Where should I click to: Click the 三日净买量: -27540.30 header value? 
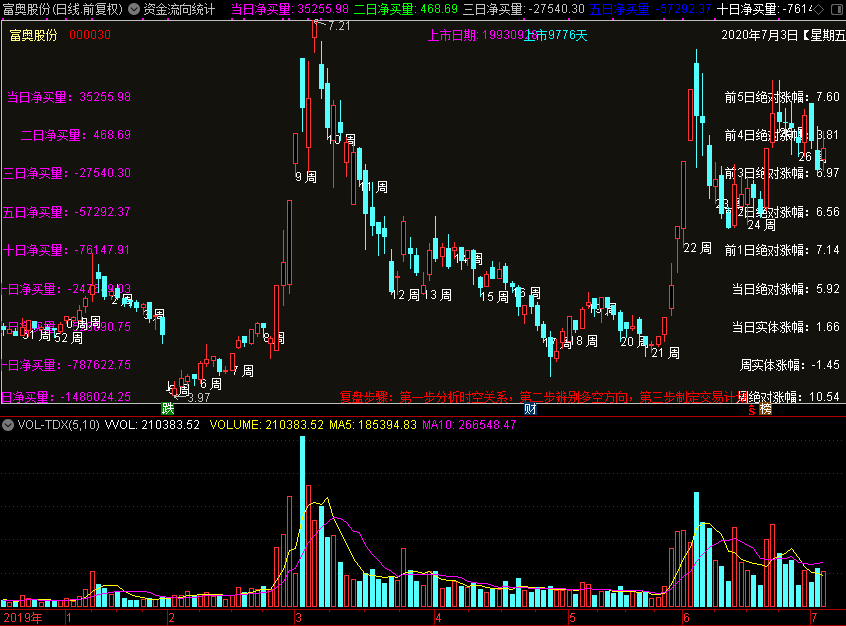523,9
